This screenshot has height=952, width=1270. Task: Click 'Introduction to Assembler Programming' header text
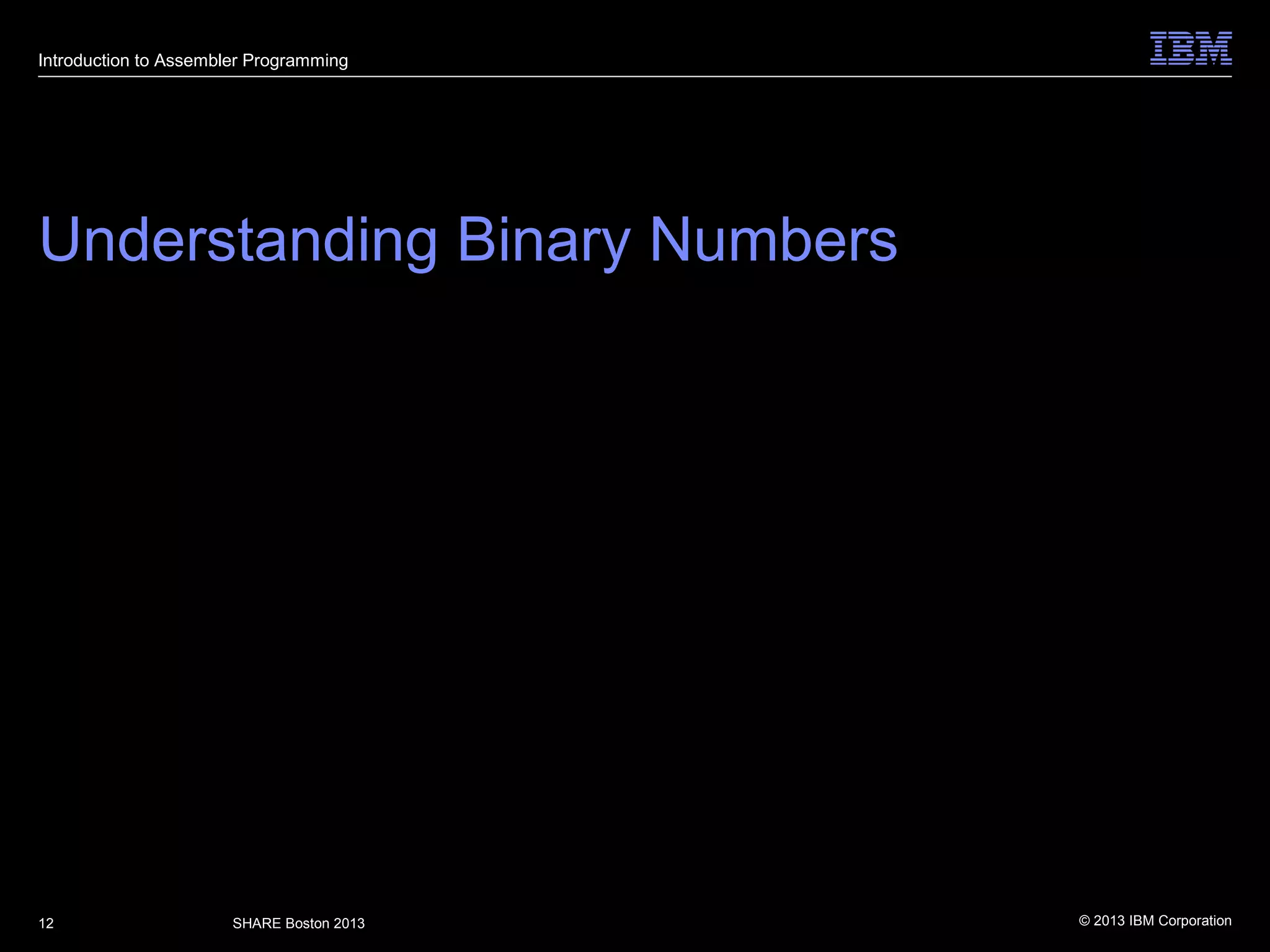coord(193,61)
